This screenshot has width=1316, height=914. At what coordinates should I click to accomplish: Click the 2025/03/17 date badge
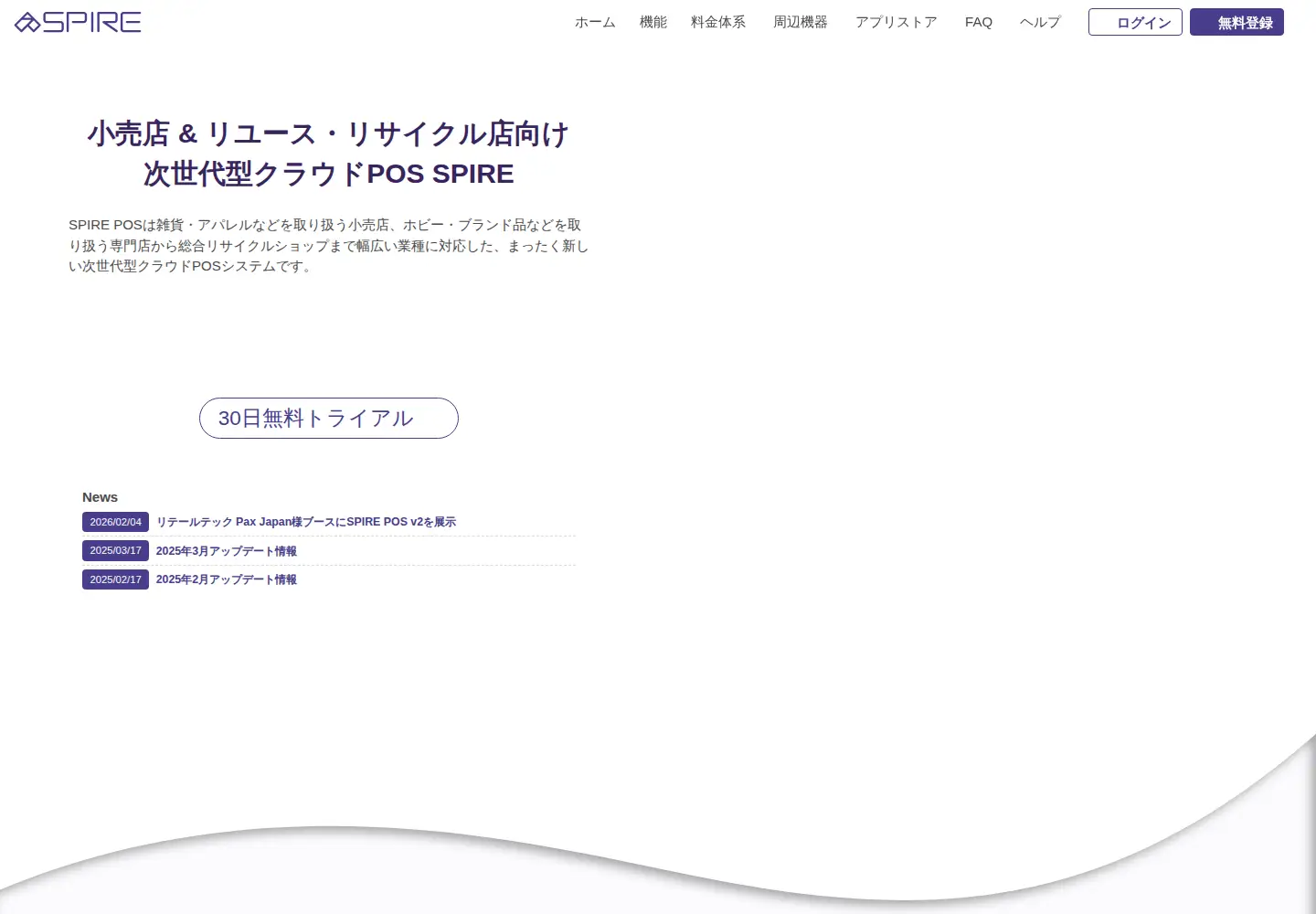coord(115,550)
